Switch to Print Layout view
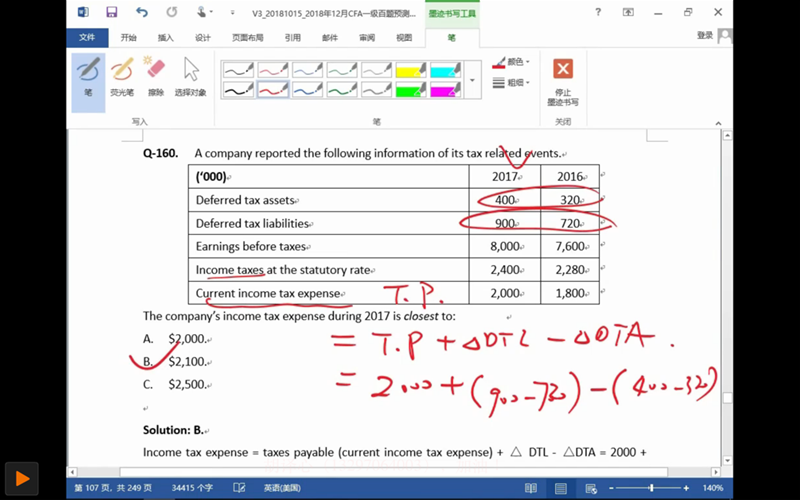The width and height of the screenshot is (800, 500). click(561, 488)
